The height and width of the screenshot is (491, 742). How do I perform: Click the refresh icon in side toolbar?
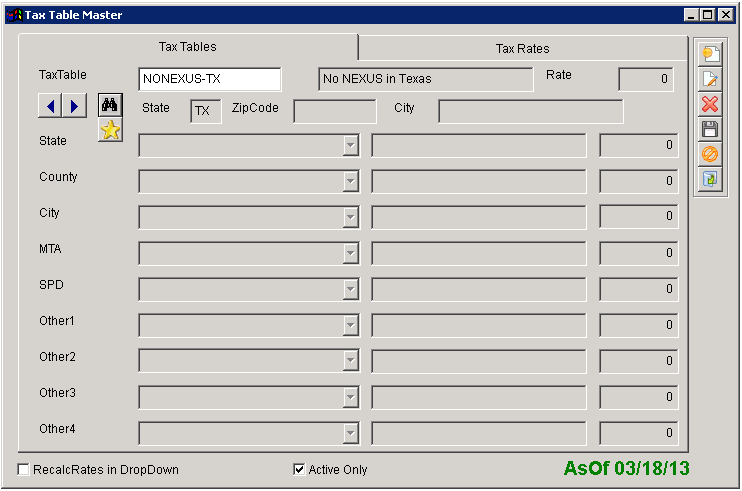710,179
